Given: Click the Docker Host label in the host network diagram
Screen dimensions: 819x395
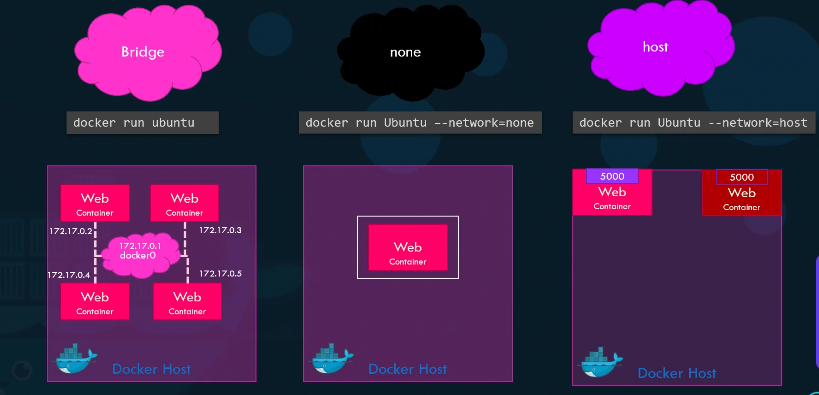Looking at the screenshot, I should pos(677,373).
